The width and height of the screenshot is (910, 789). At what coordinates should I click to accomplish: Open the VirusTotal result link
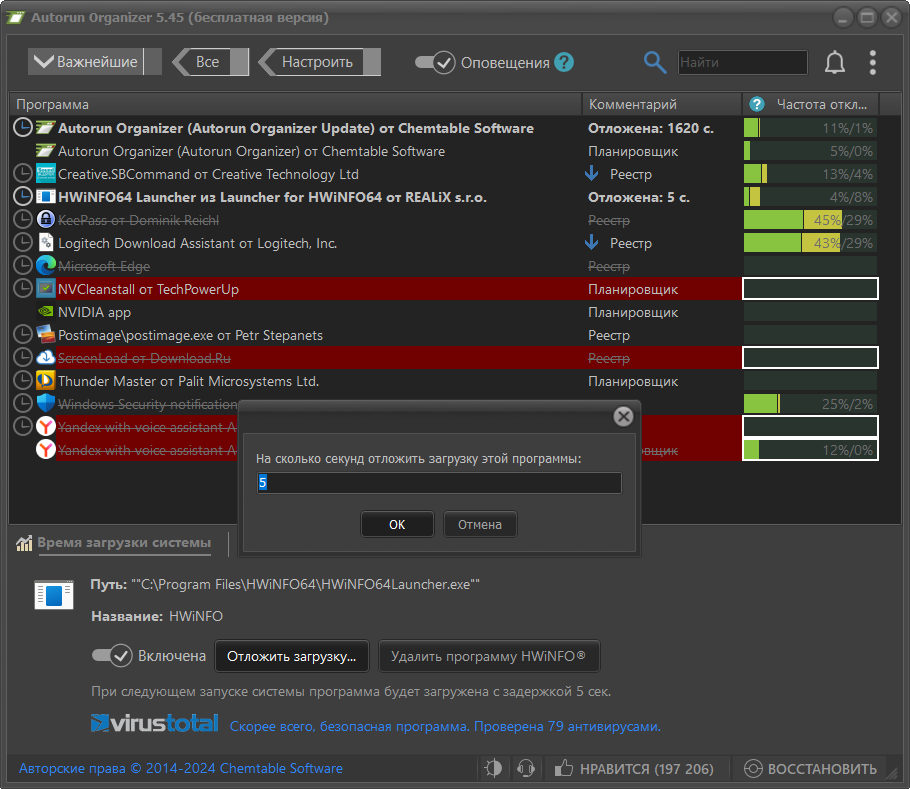click(x=445, y=726)
